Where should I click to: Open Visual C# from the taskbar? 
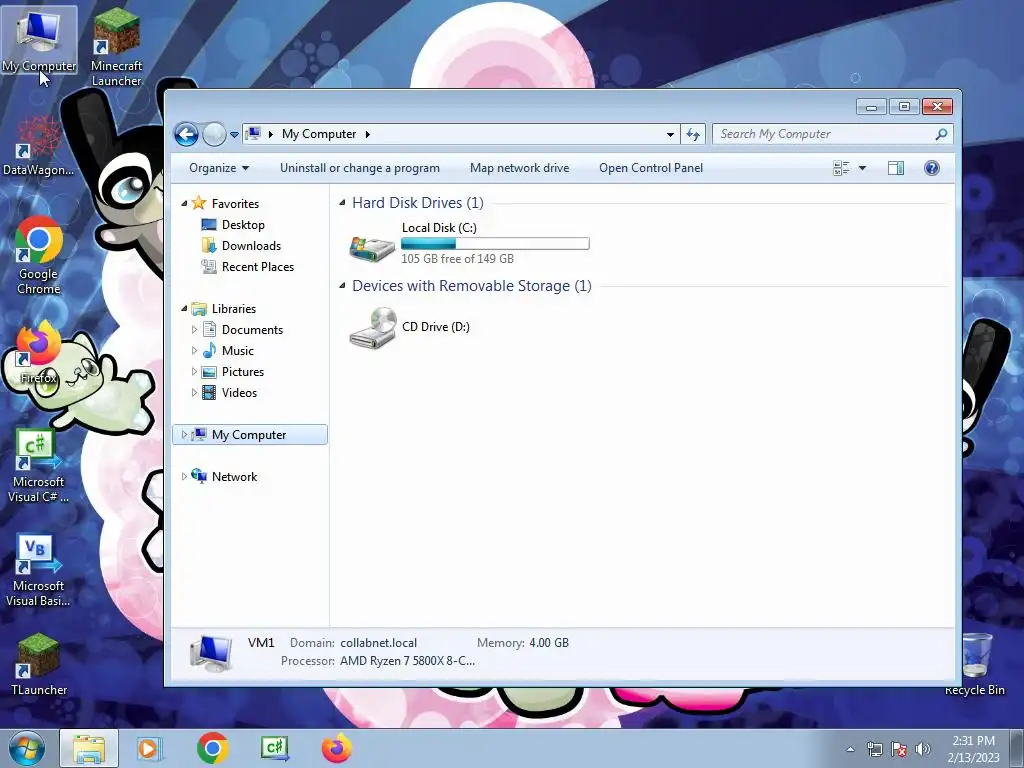[x=275, y=748]
